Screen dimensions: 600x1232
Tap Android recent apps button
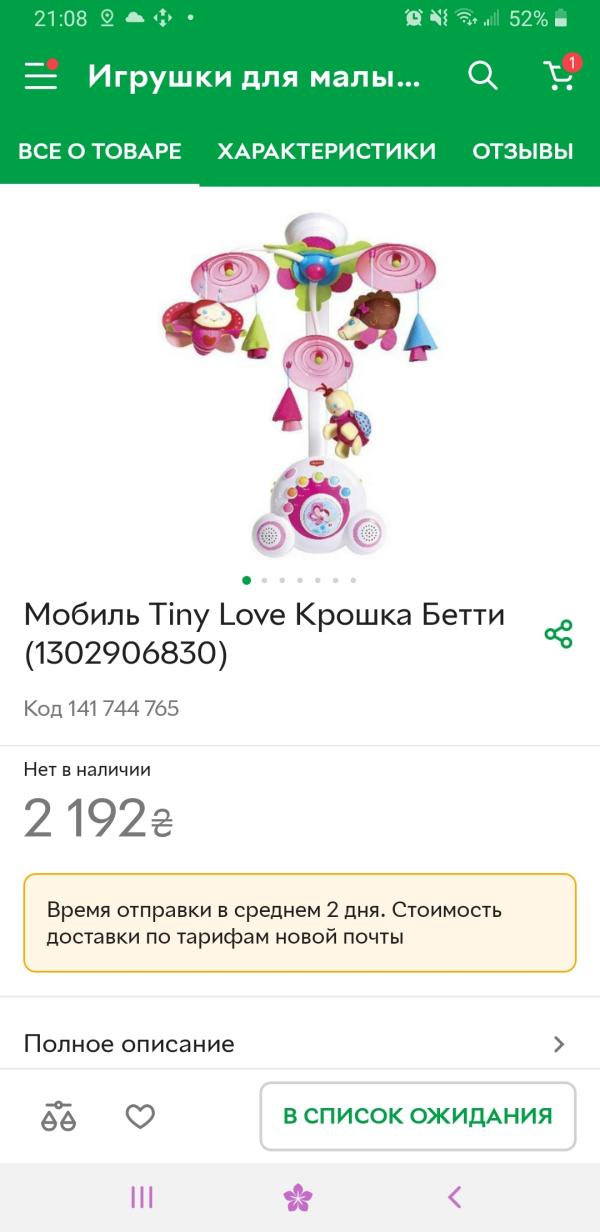[x=142, y=1197]
